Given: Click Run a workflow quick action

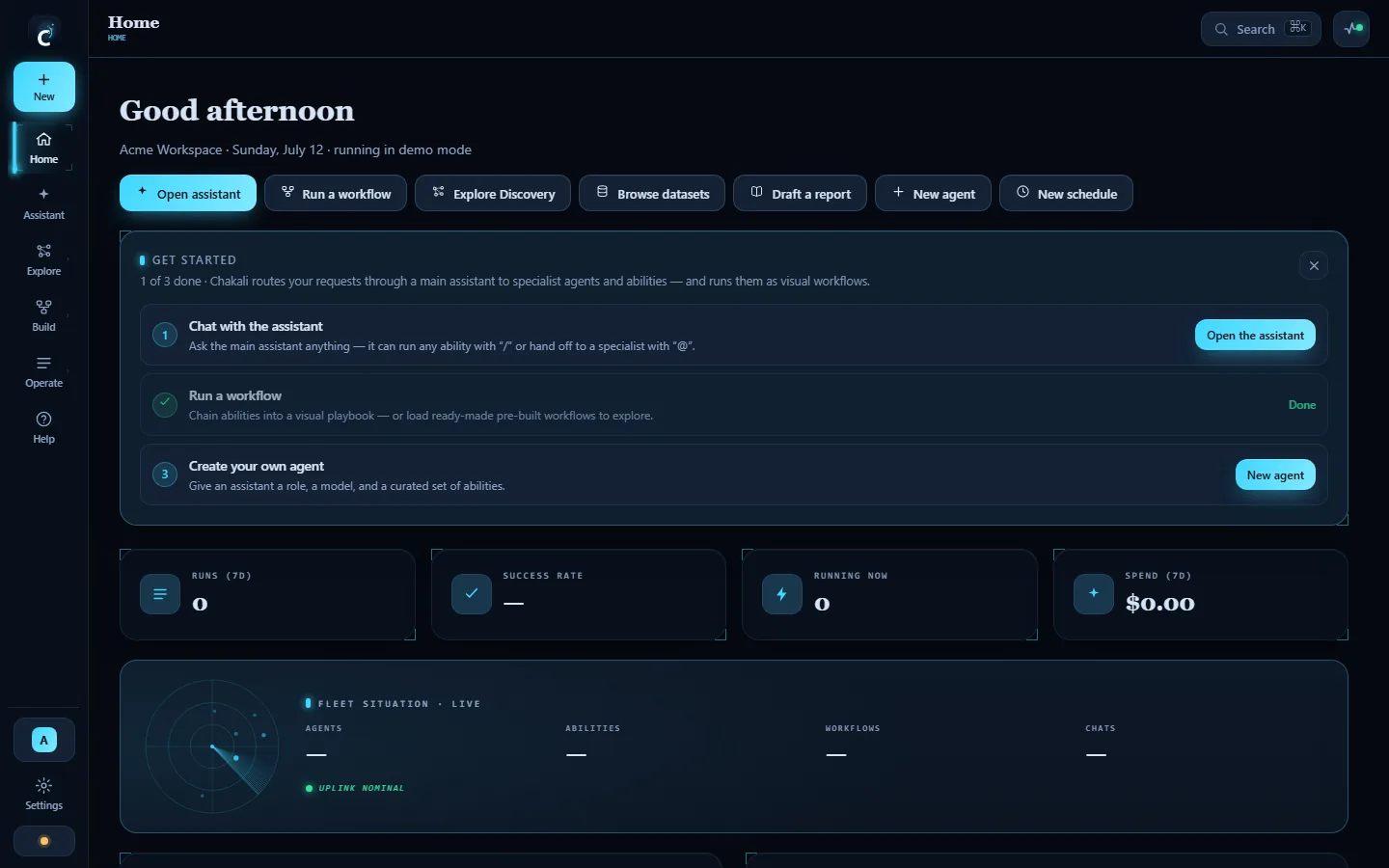Looking at the screenshot, I should coord(336,193).
